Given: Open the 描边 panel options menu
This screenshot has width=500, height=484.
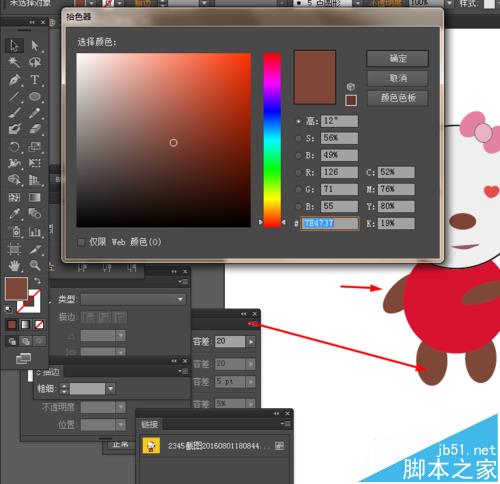Looking at the screenshot, I should click(x=184, y=371).
